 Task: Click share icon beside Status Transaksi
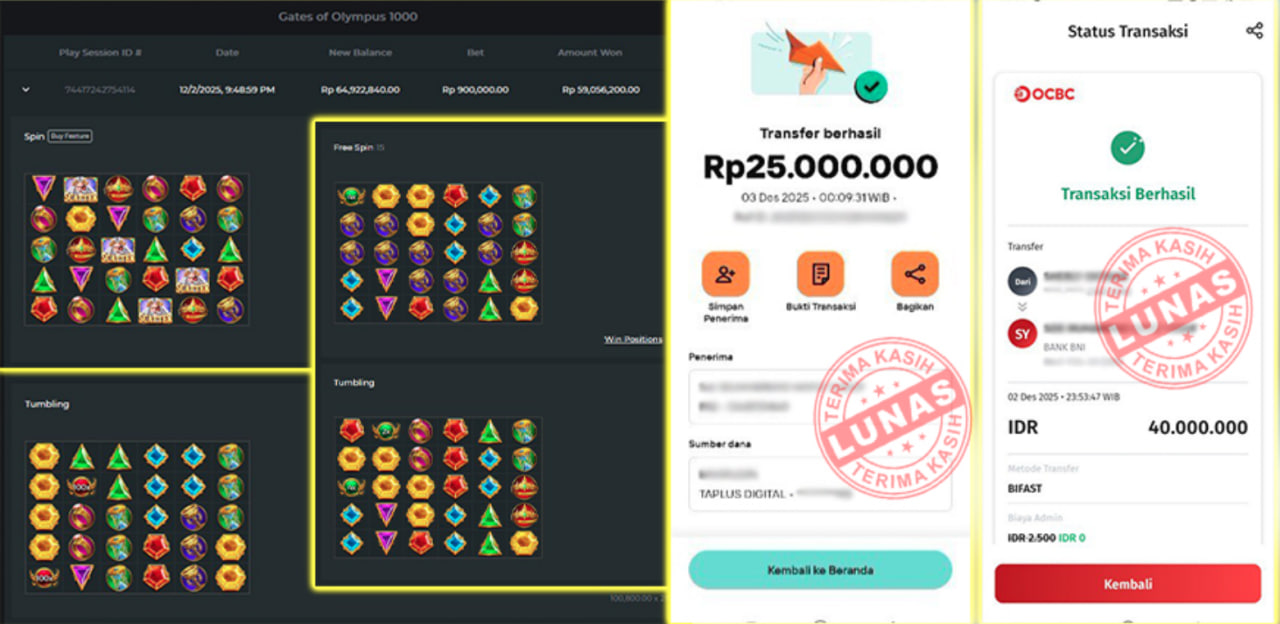click(1254, 31)
